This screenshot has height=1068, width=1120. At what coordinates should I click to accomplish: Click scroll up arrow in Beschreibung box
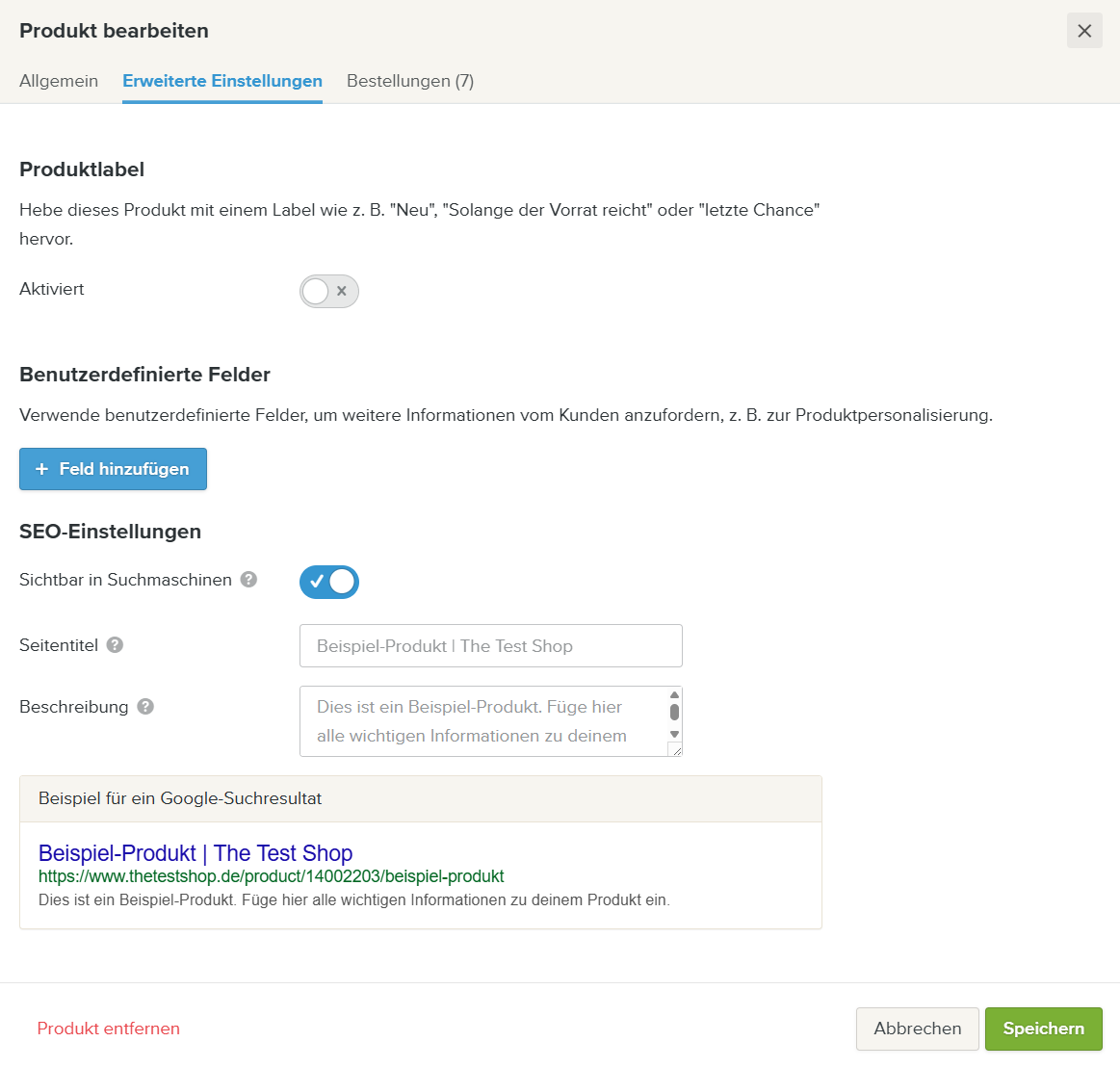point(674,695)
